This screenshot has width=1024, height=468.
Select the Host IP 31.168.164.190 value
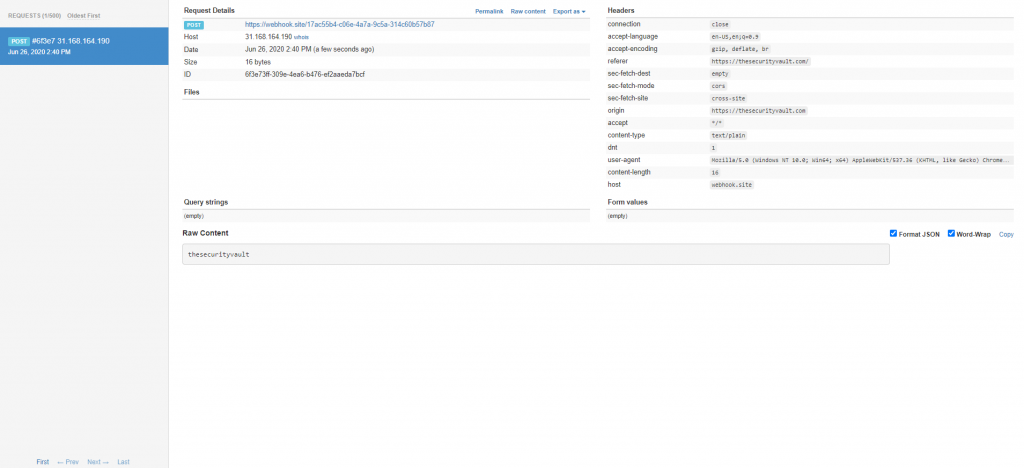point(268,37)
